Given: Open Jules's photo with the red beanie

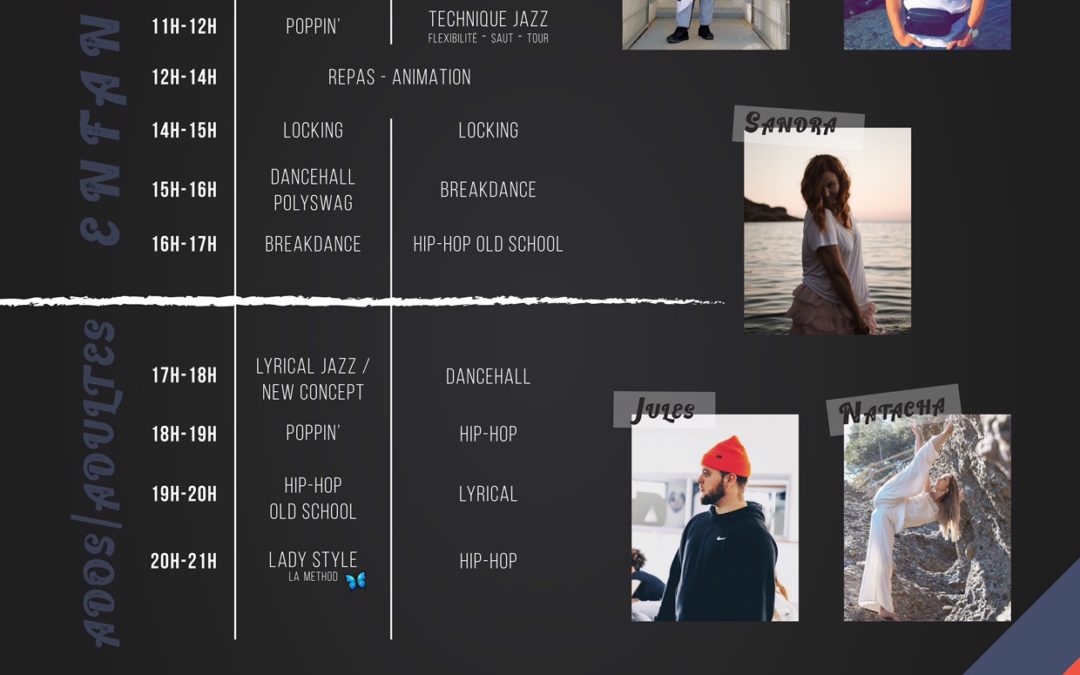Looking at the screenshot, I should 715,518.
